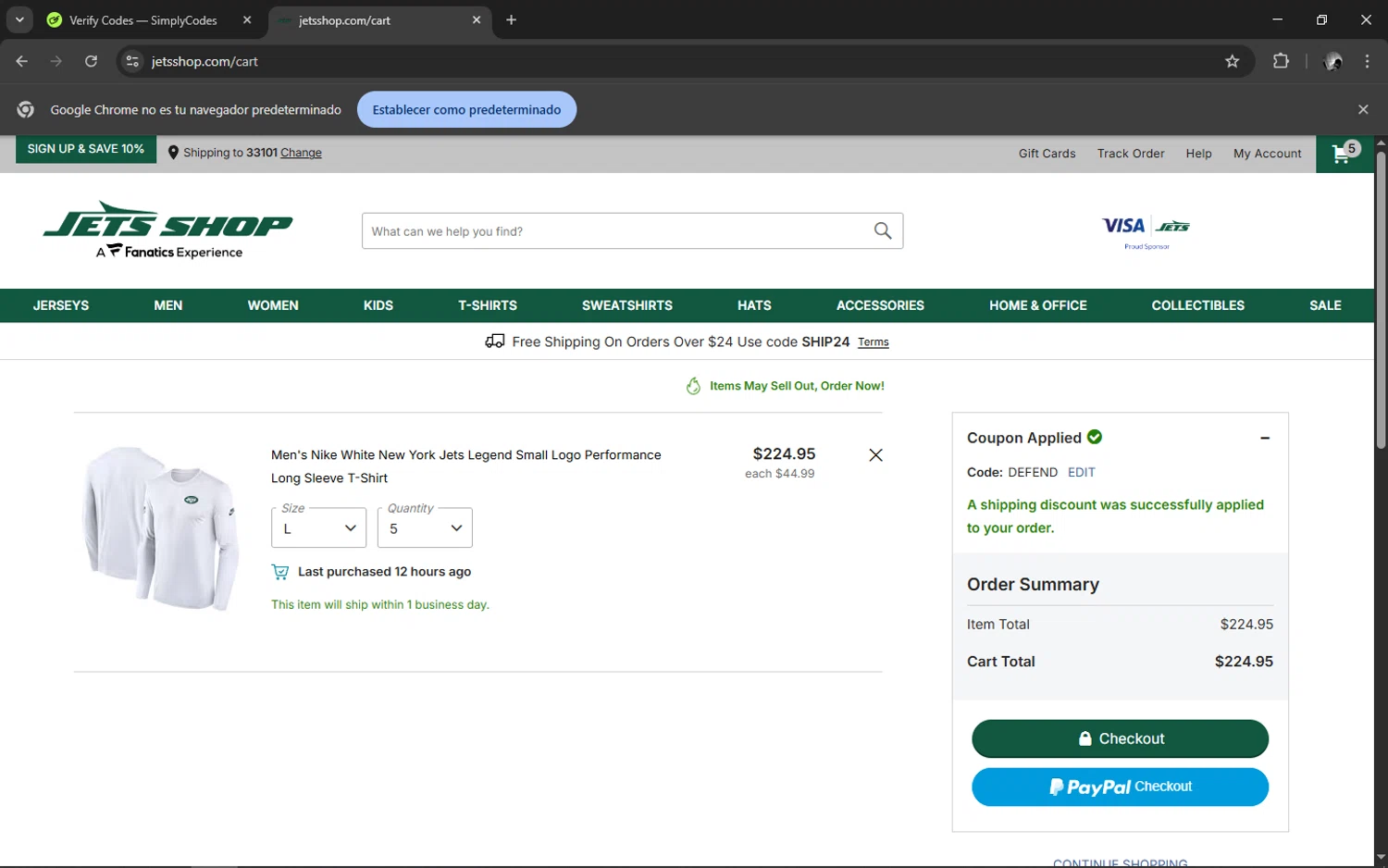Open the Quantity dropdown
1388x868 pixels.
[425, 528]
